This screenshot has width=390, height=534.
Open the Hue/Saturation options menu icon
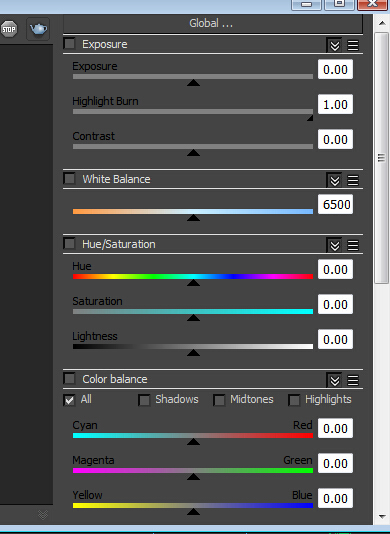353,245
